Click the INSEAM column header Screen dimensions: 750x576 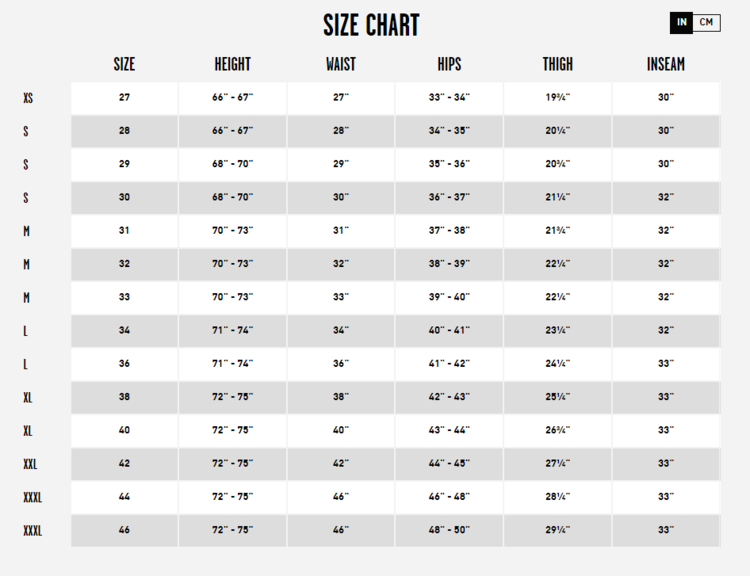pos(666,64)
